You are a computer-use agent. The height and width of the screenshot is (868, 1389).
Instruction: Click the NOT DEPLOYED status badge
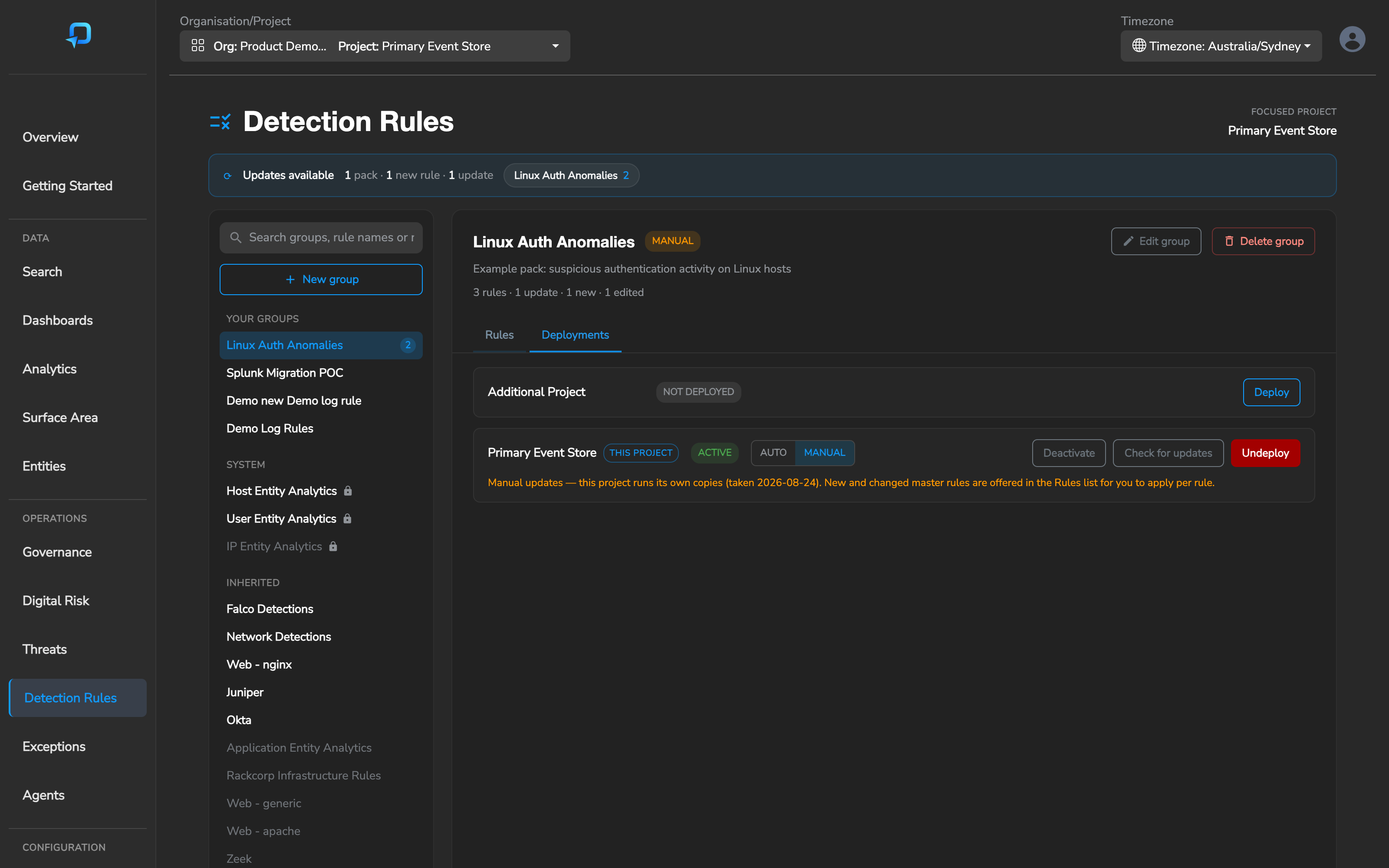pos(698,392)
